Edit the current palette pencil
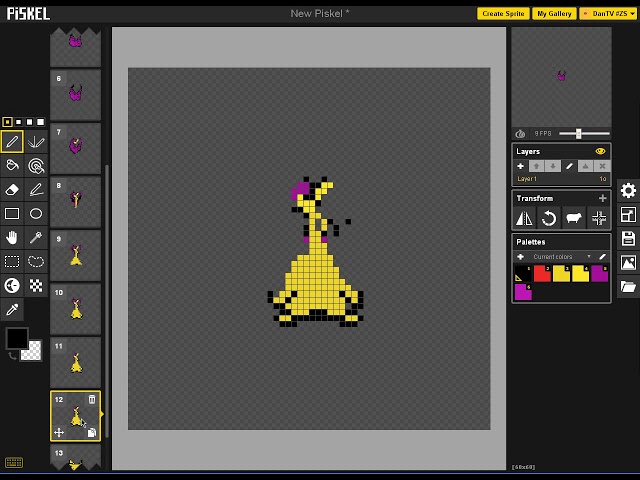 pos(602,257)
